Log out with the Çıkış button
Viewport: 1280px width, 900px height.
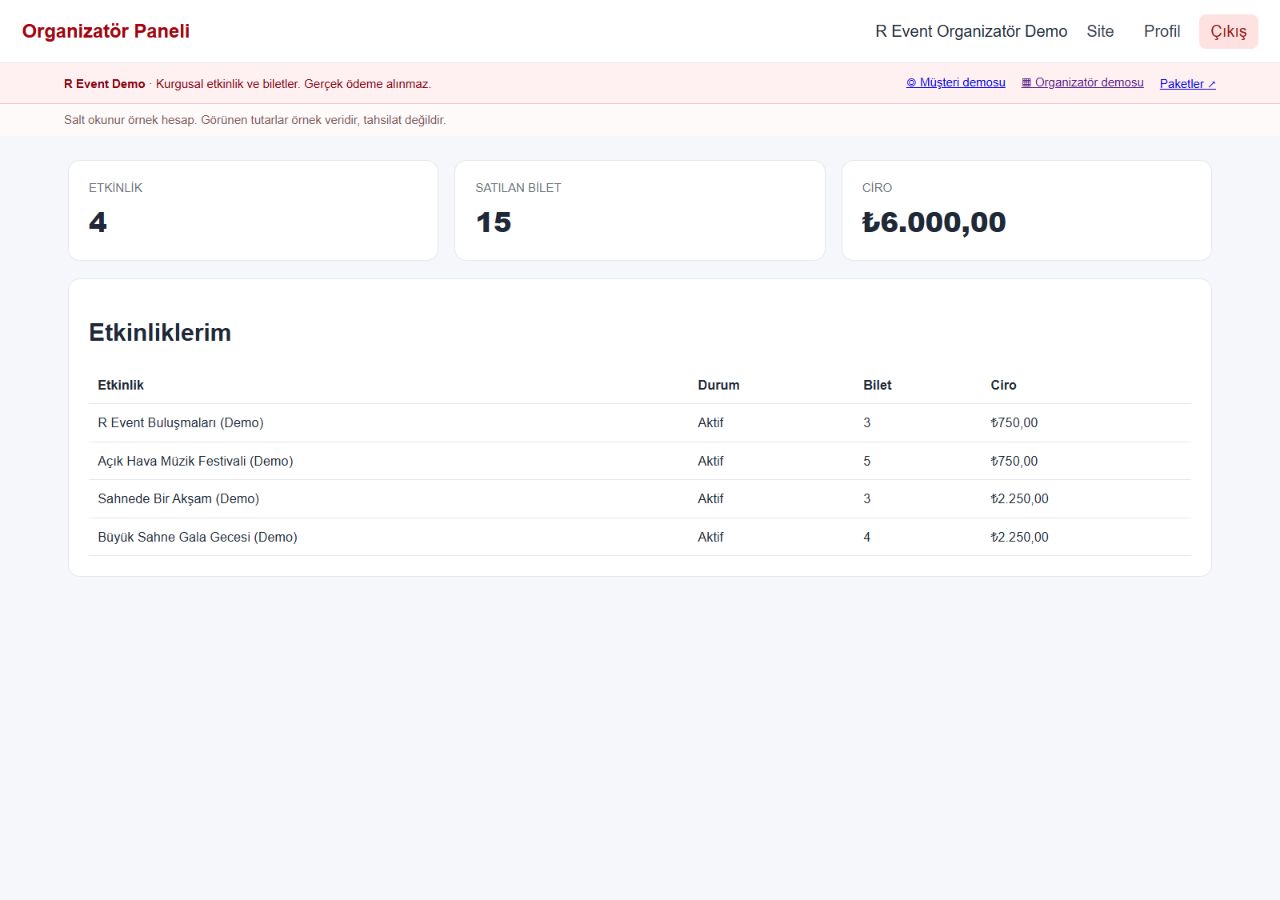(1229, 31)
